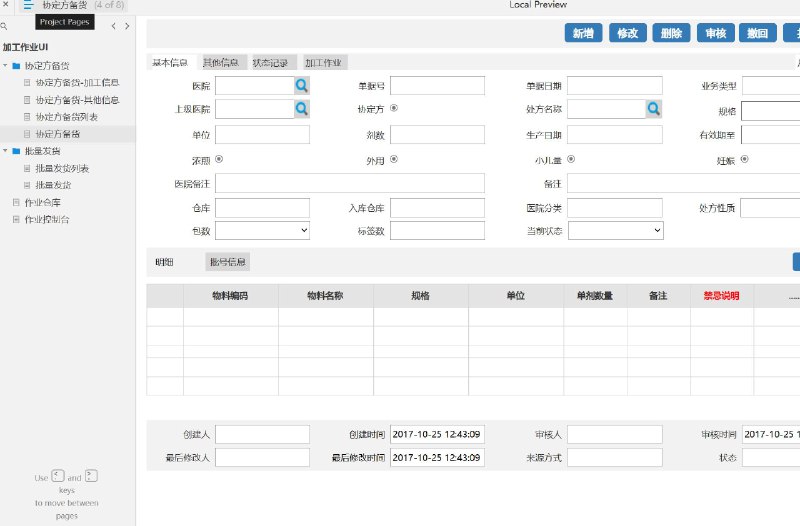The height and width of the screenshot is (526, 800).
Task: Collapse the 协定方备货 folder in sidebar
Action: [5, 65]
